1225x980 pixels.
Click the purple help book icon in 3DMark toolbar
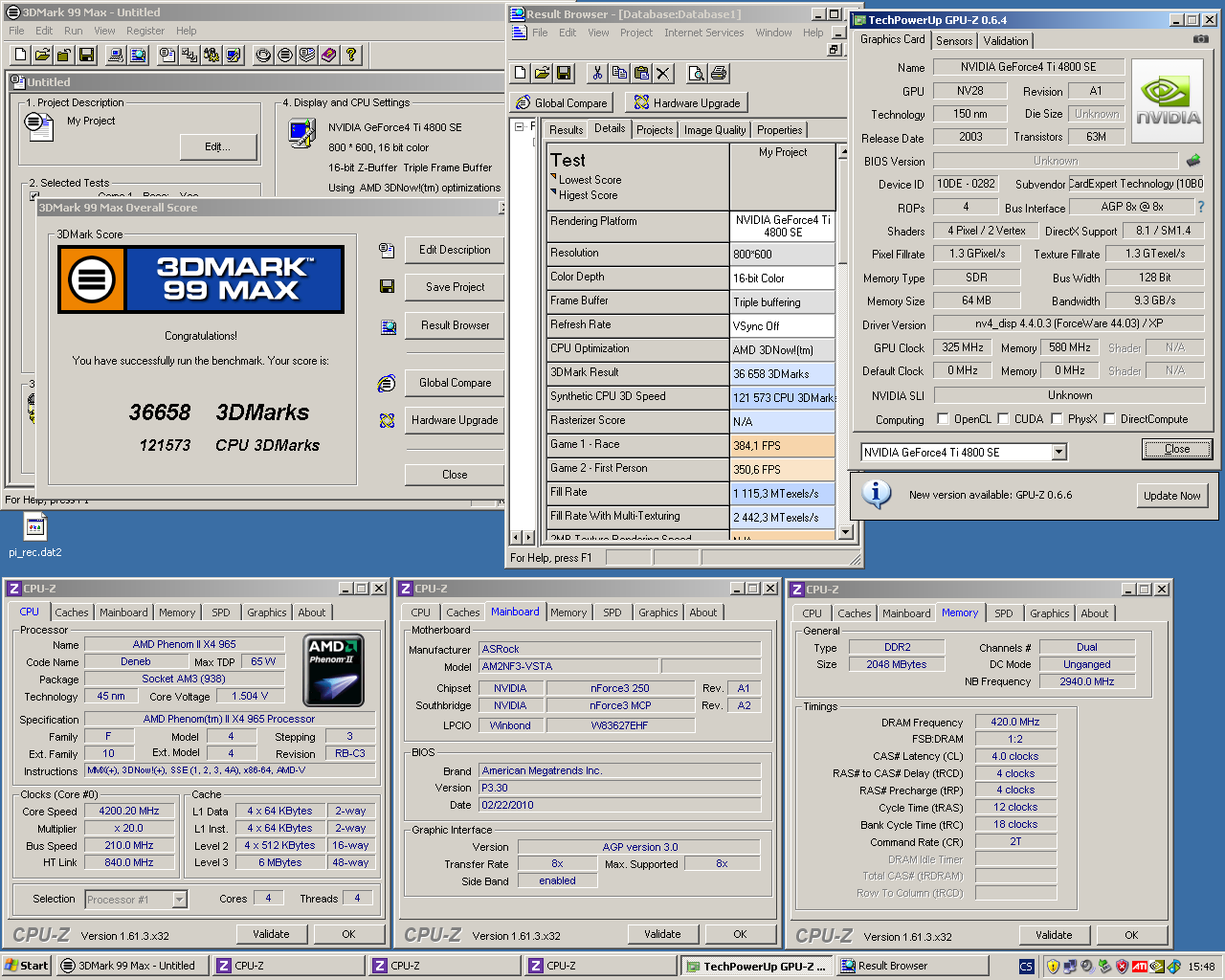328,56
